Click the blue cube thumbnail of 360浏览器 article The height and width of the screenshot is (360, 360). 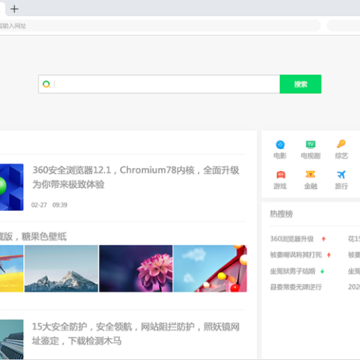tap(12, 187)
